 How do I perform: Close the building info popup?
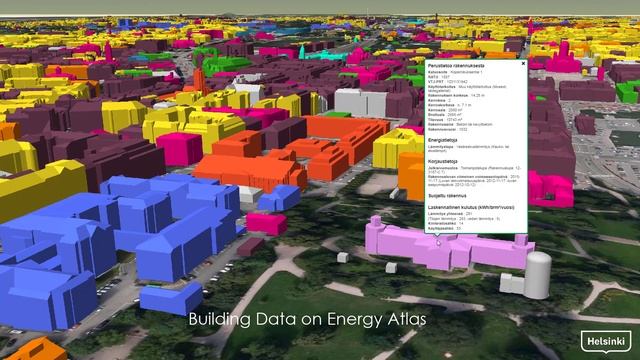[x=523, y=64]
